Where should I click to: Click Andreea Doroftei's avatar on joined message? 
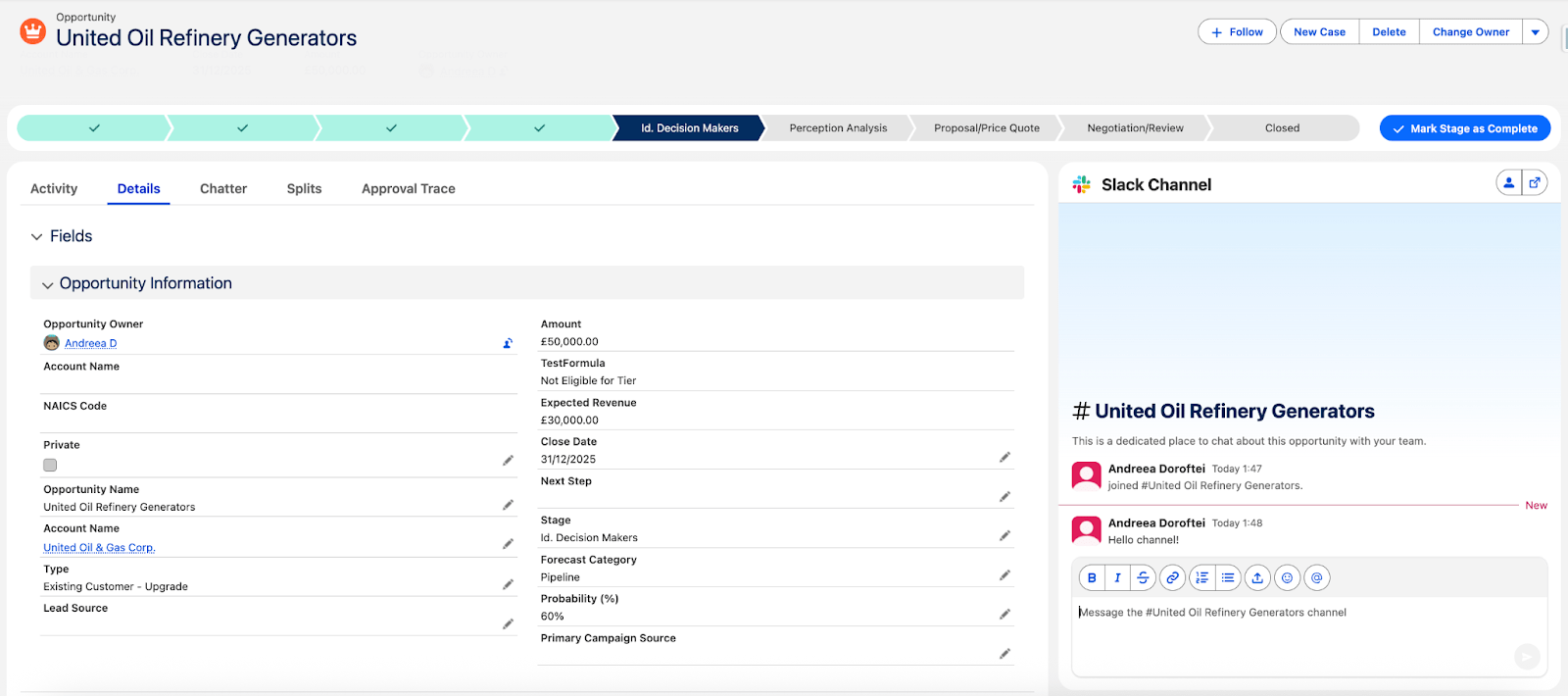[x=1086, y=476]
